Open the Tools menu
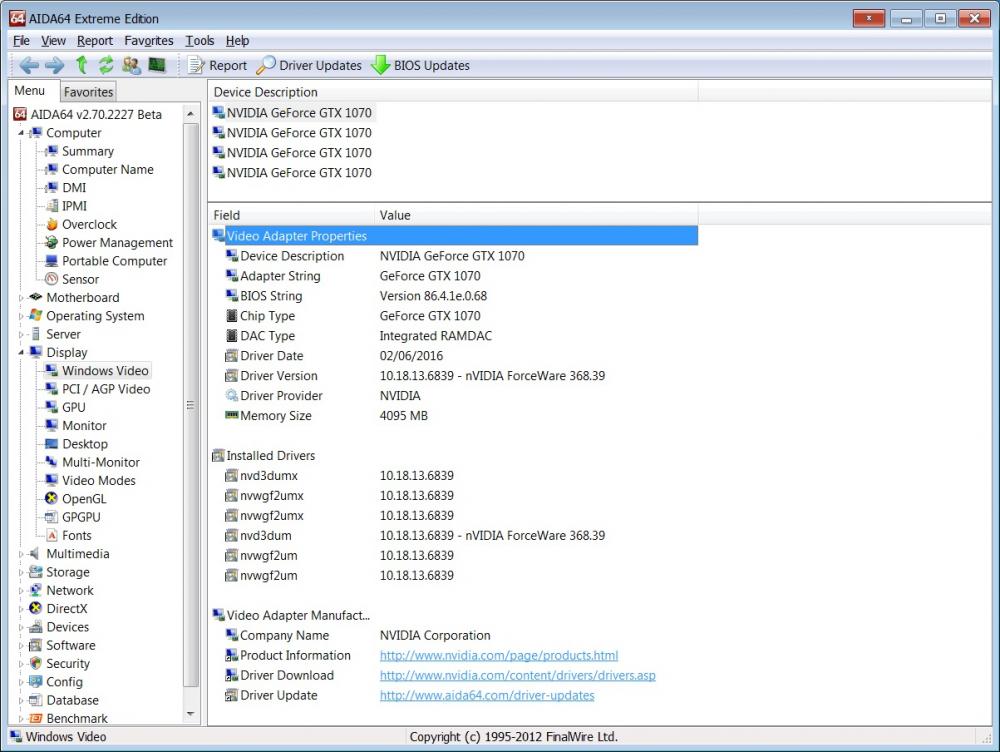 200,41
